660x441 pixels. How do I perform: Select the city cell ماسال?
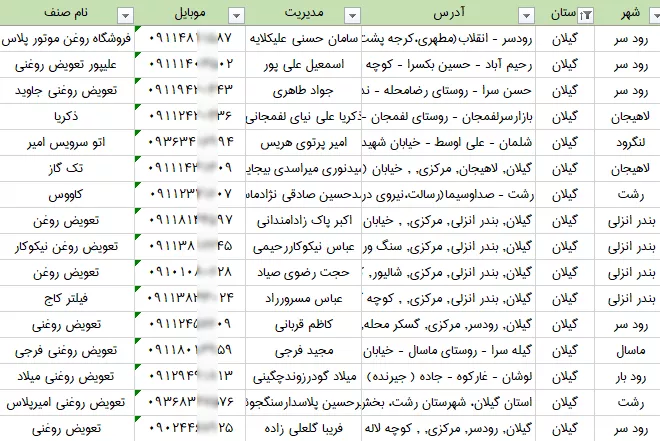pos(628,351)
